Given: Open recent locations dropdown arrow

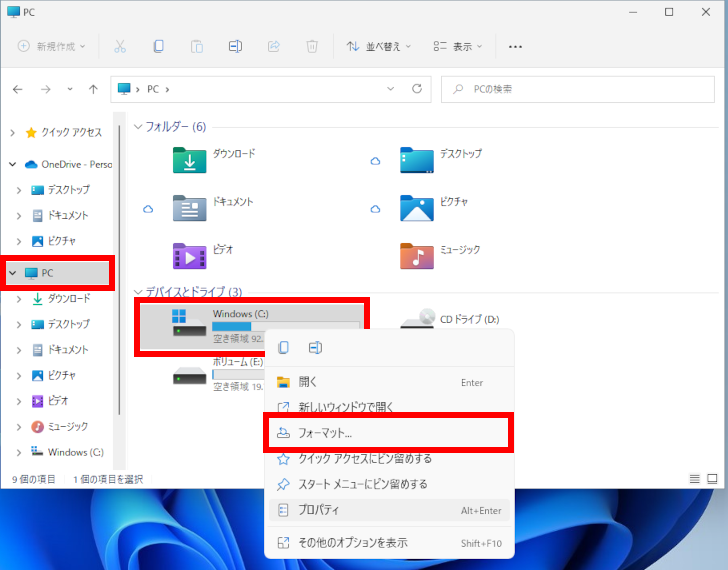Looking at the screenshot, I should tap(70, 89).
